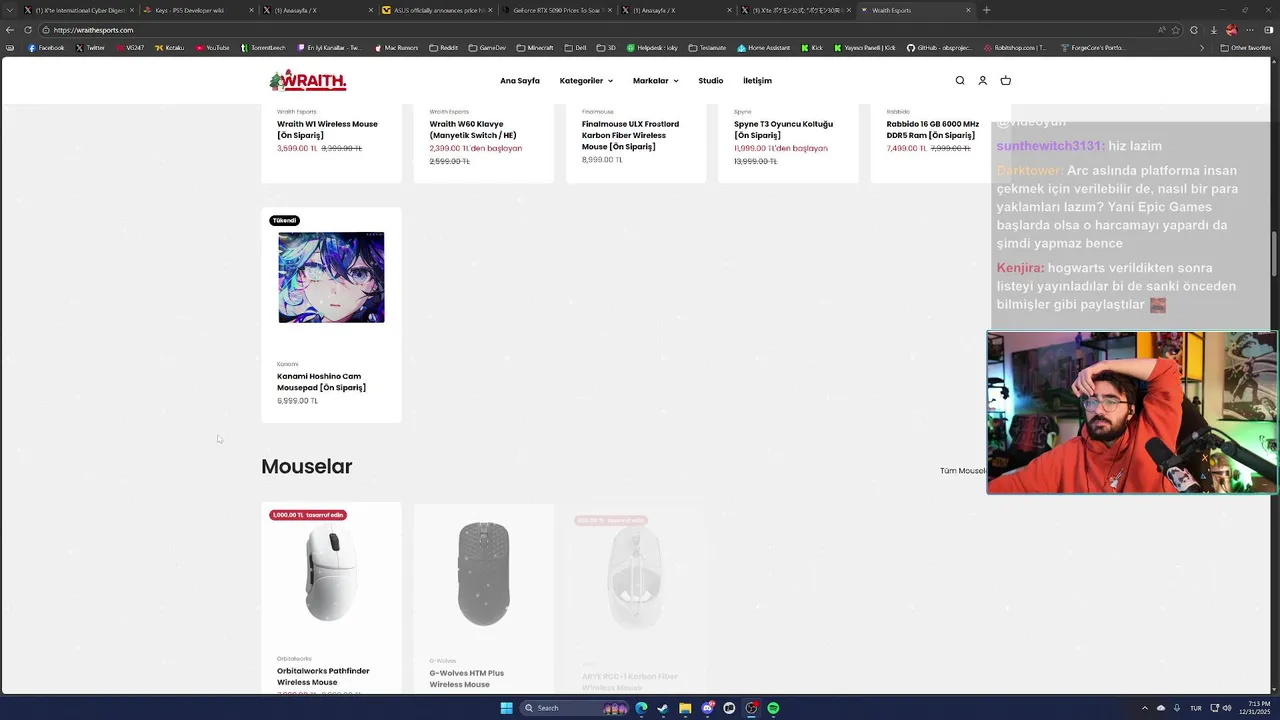The image size is (1280, 720).
Task: Open the Studio navigation item
Action: click(711, 81)
